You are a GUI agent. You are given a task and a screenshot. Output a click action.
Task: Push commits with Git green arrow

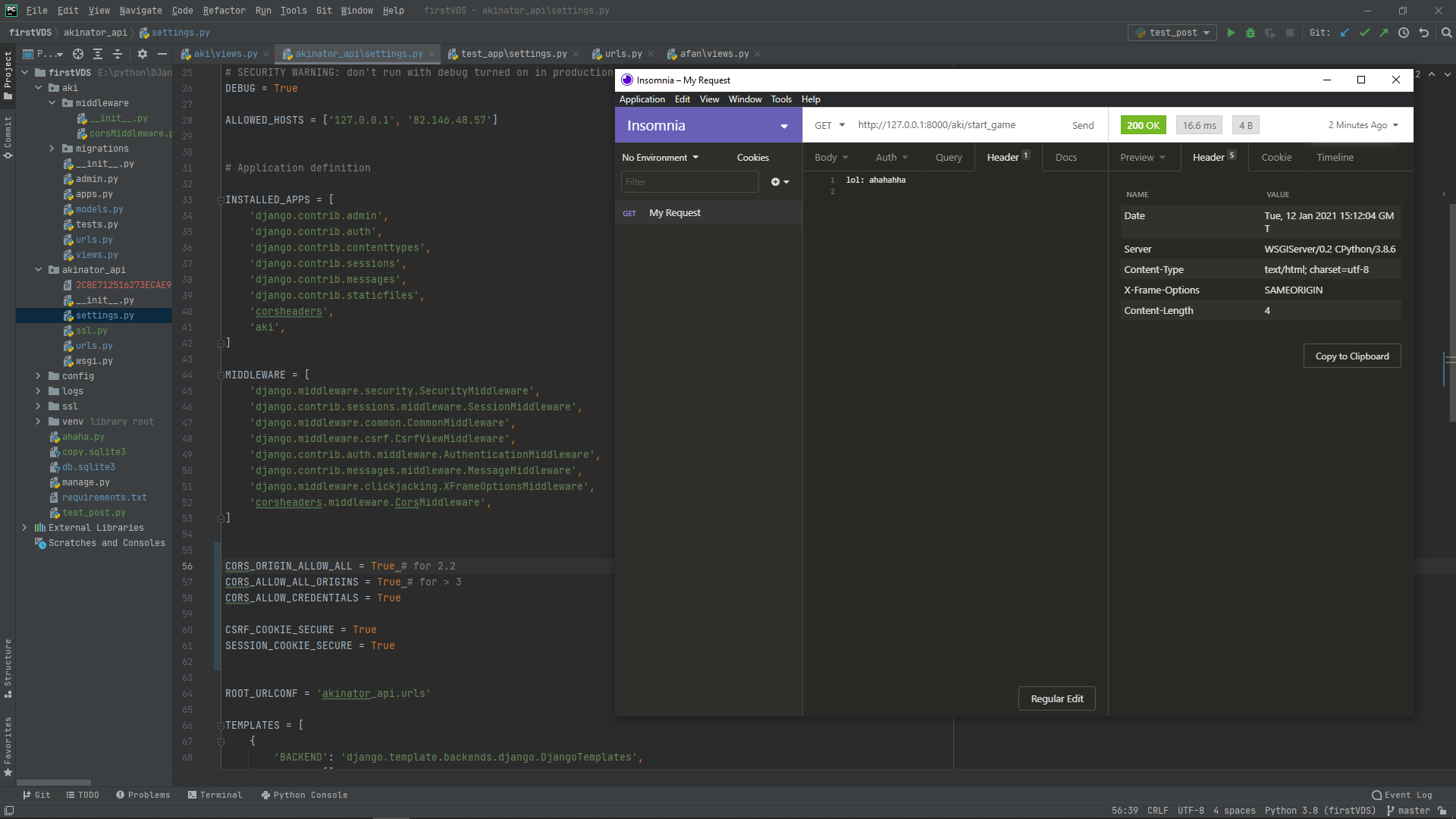tap(1384, 33)
